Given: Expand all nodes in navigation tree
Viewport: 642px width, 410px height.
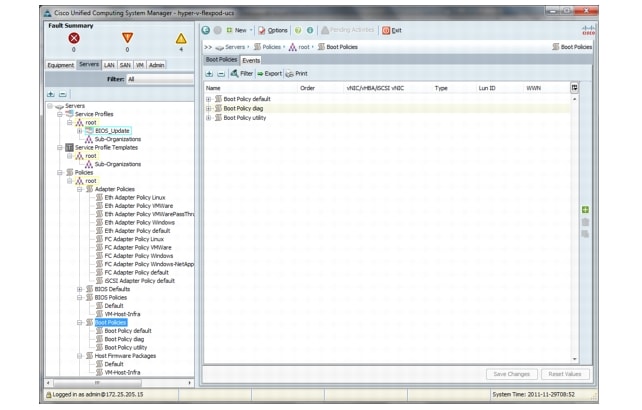Looking at the screenshot, I should coord(51,95).
